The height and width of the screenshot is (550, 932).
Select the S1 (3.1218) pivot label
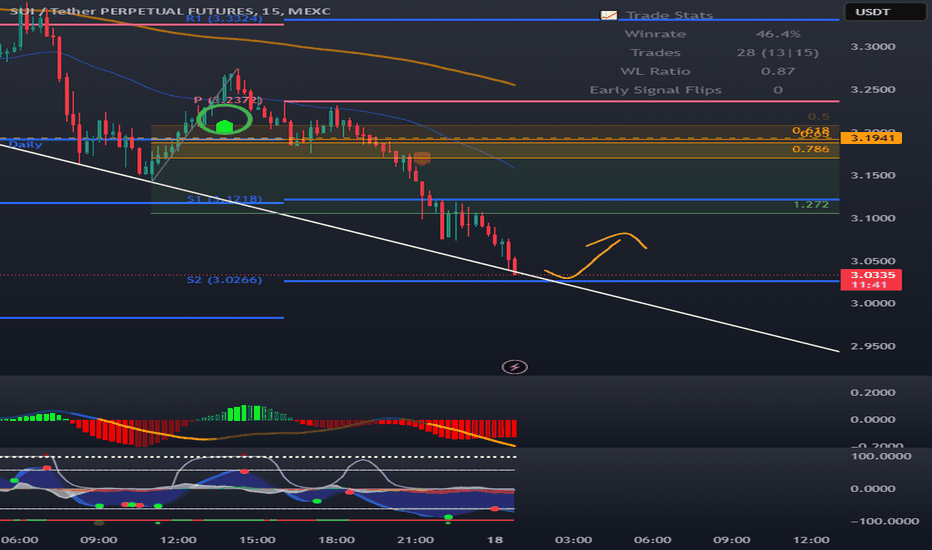(224, 199)
